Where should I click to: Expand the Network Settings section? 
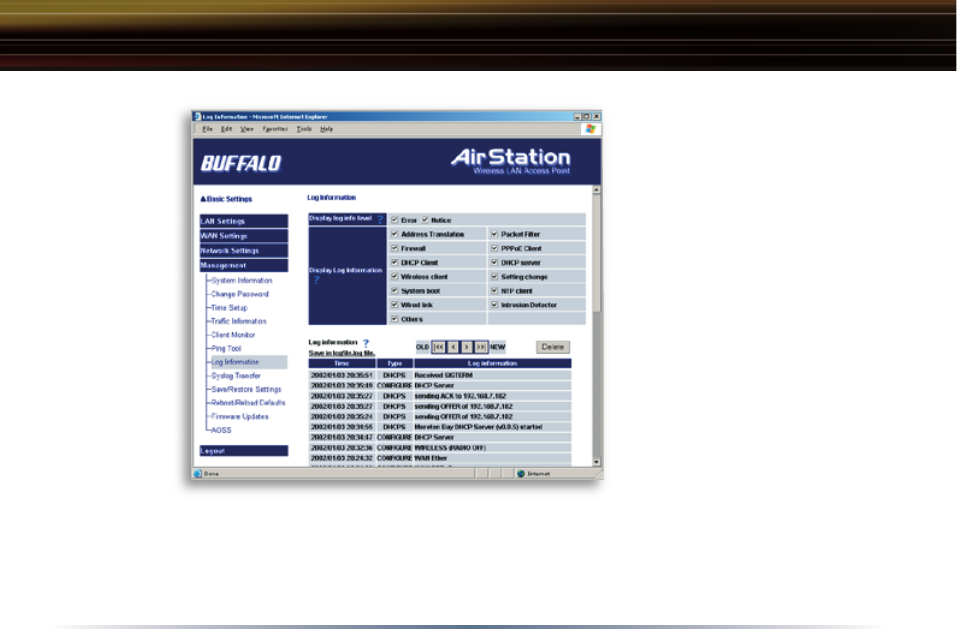(244, 250)
